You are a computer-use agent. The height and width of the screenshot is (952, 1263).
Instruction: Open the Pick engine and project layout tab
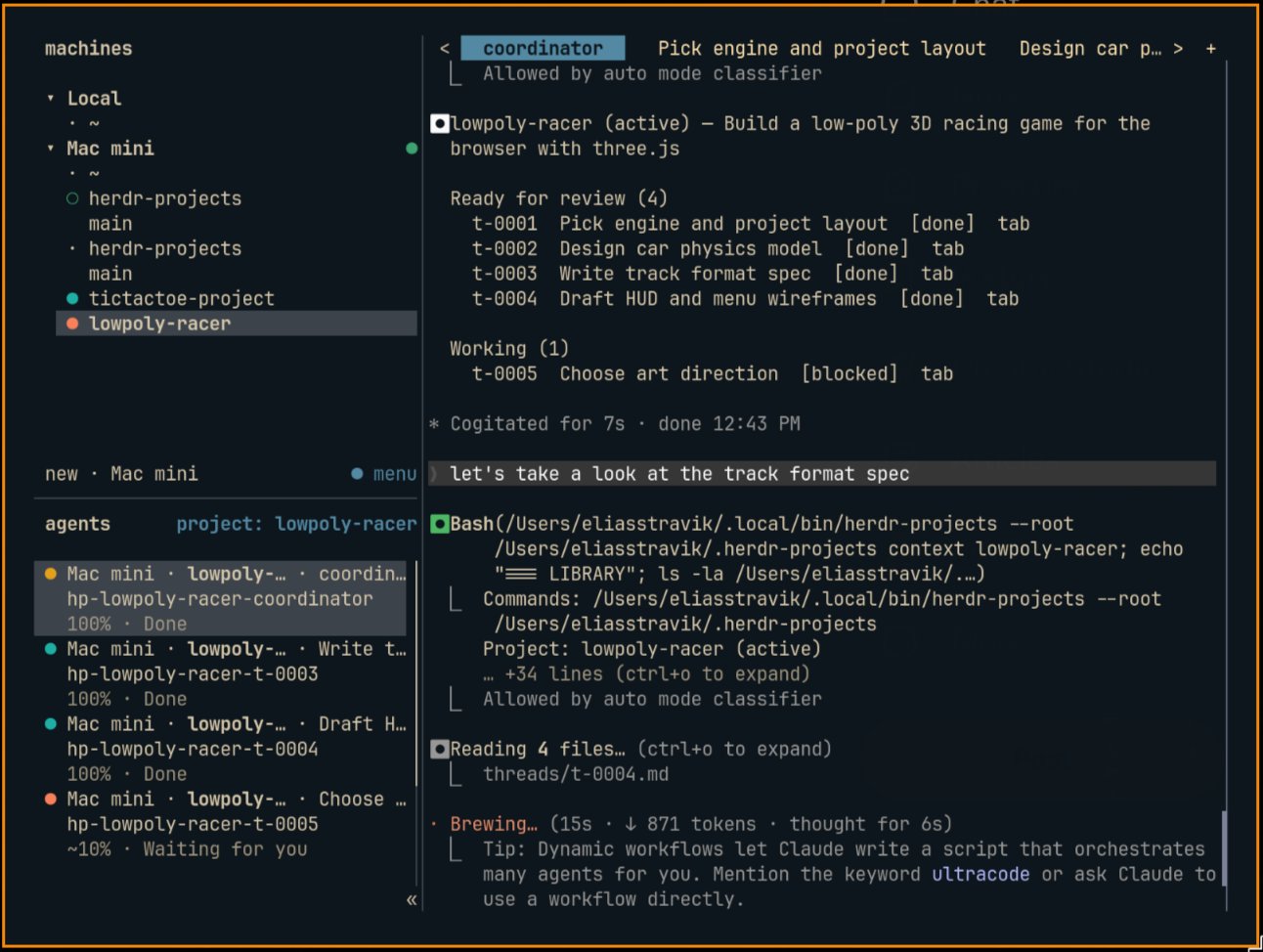coord(821,48)
